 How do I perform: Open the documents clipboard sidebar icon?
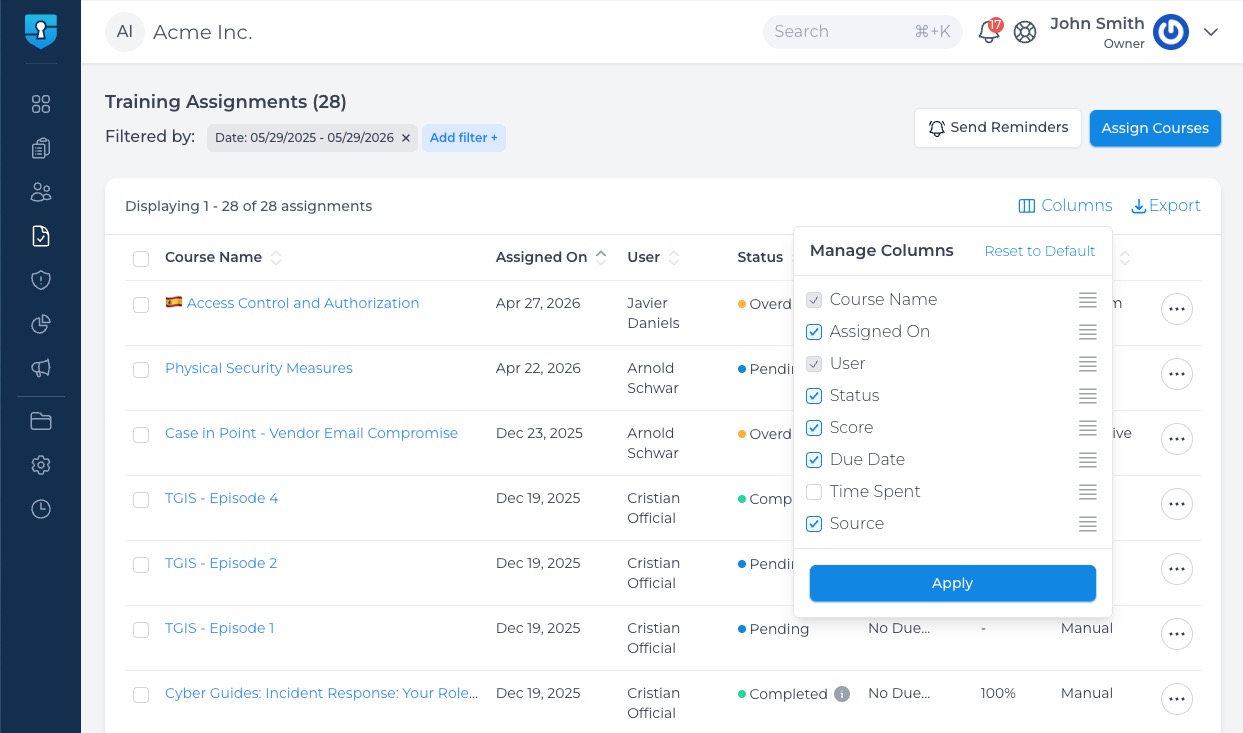click(41, 148)
